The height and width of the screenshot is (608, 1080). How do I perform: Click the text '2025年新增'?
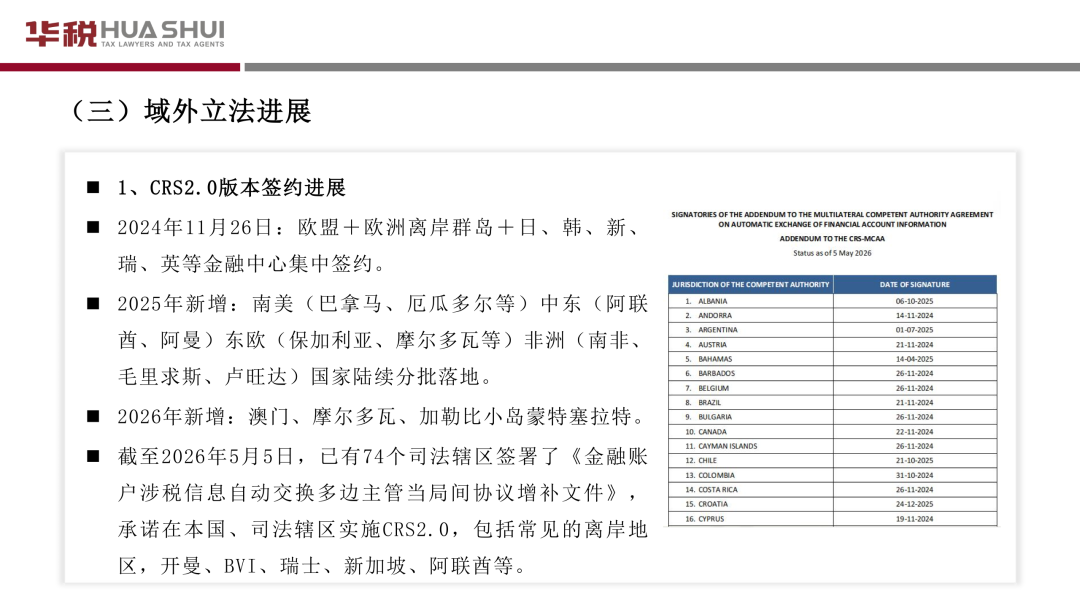[172, 304]
